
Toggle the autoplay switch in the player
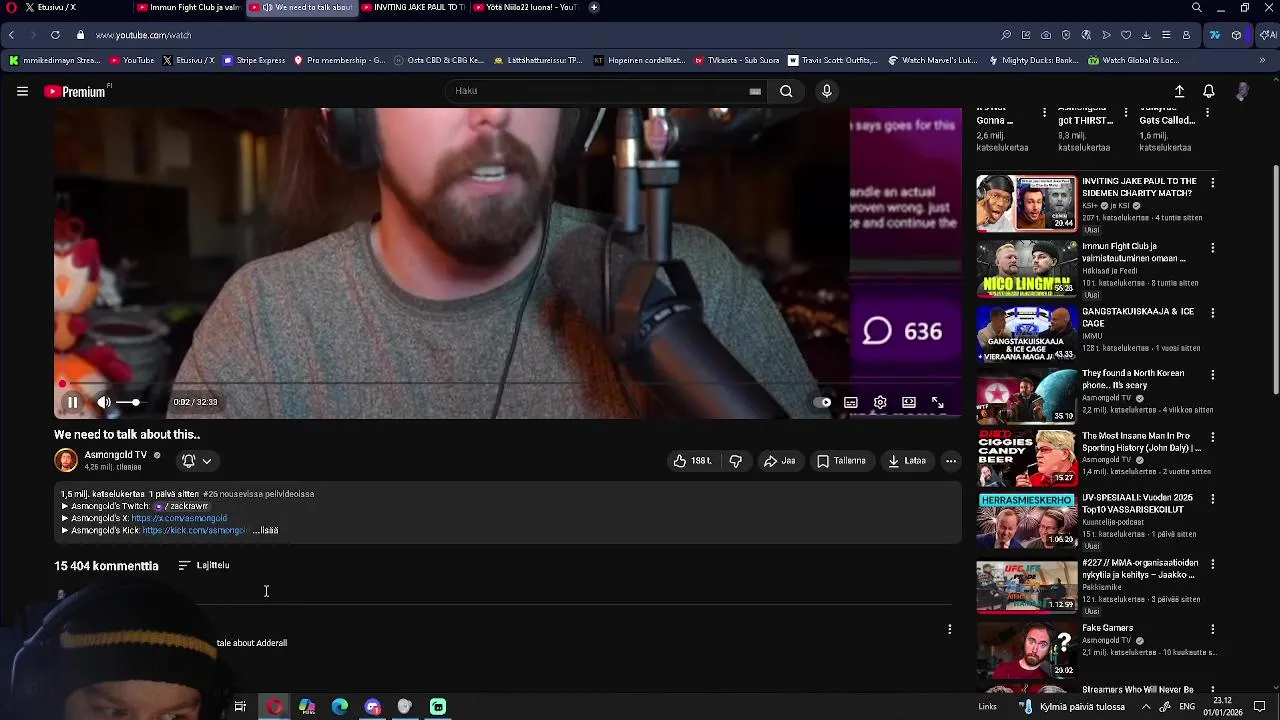click(822, 402)
